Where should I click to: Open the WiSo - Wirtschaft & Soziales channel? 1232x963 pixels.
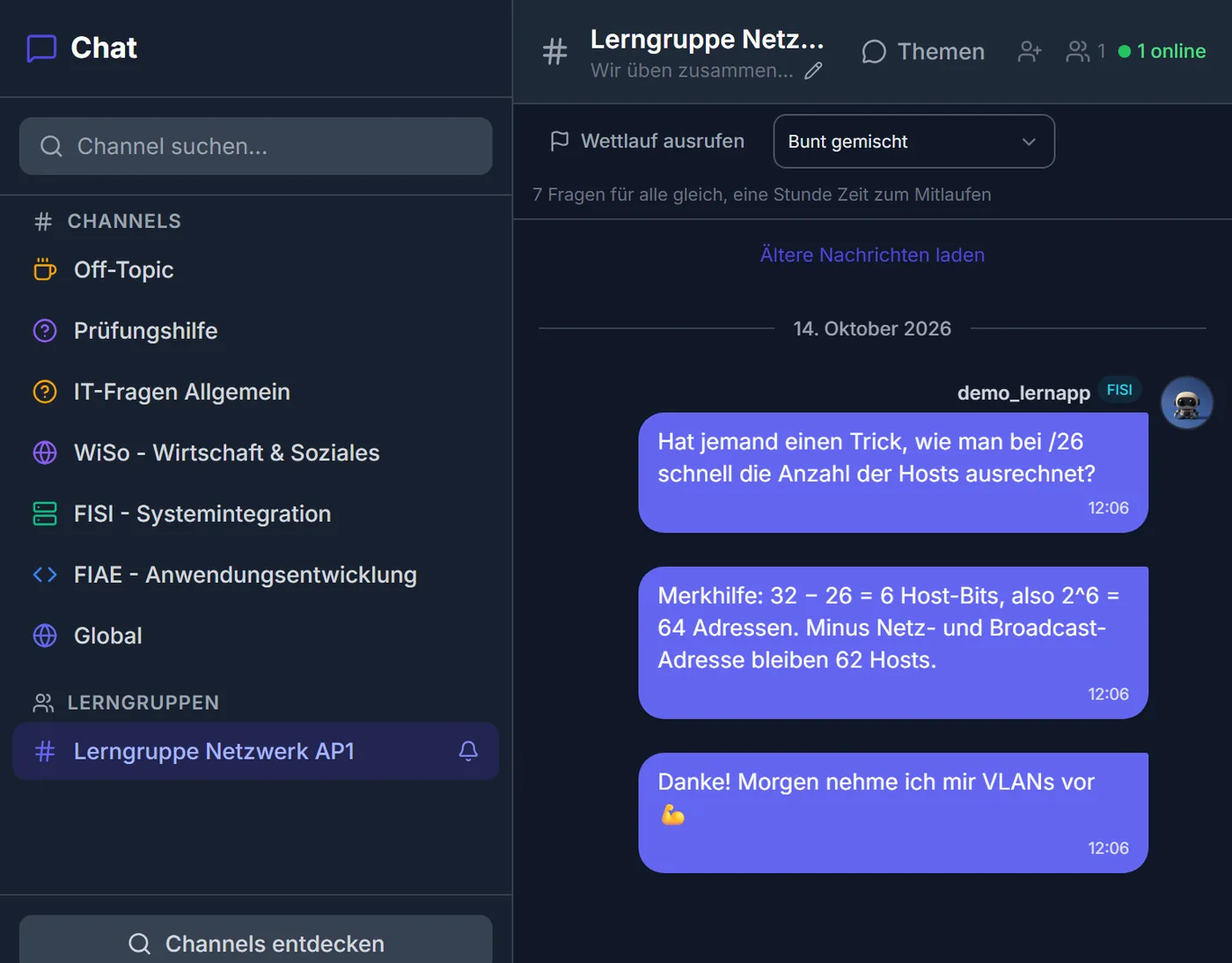tap(255, 452)
